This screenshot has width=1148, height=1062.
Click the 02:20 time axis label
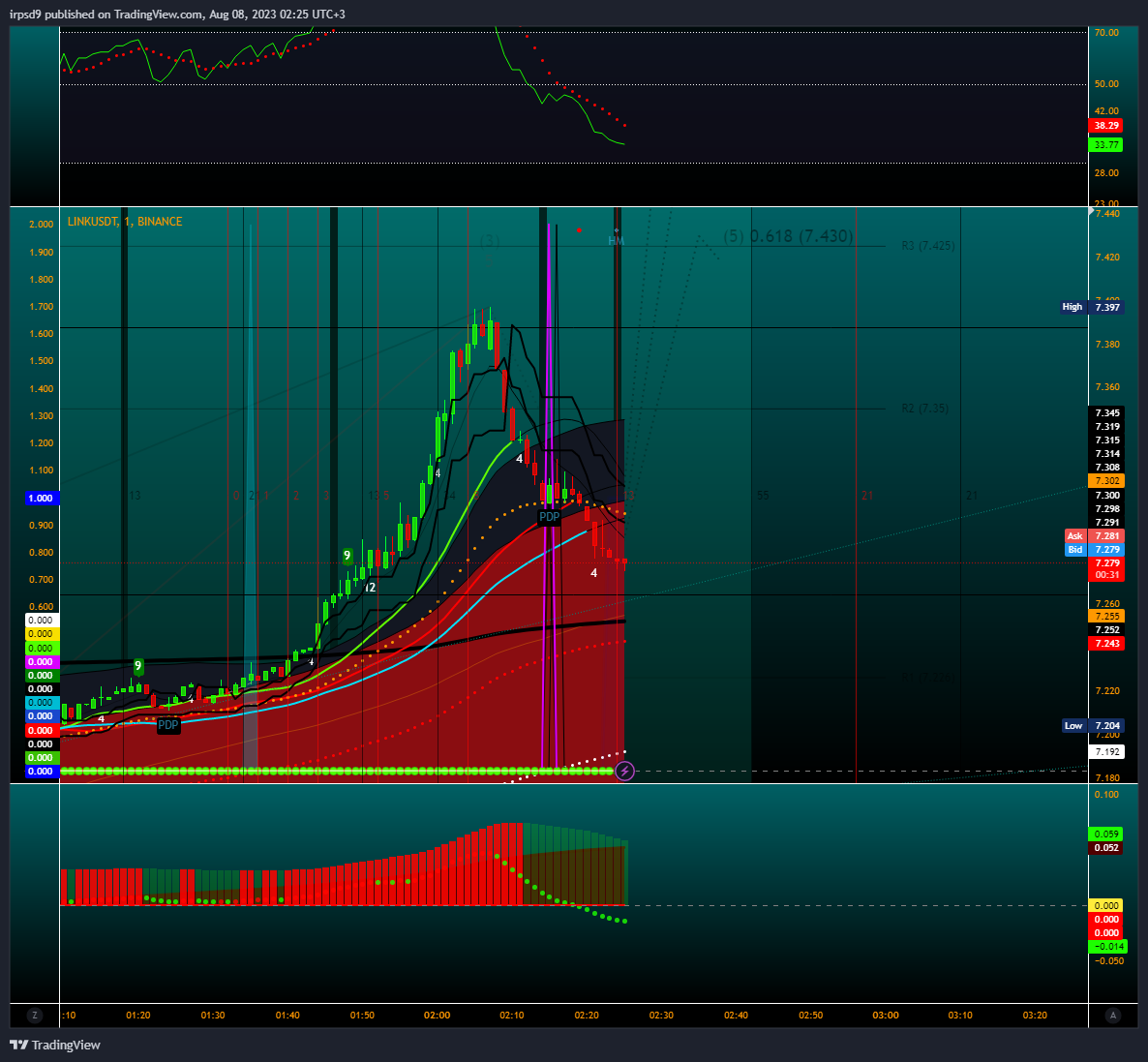pos(587,1016)
